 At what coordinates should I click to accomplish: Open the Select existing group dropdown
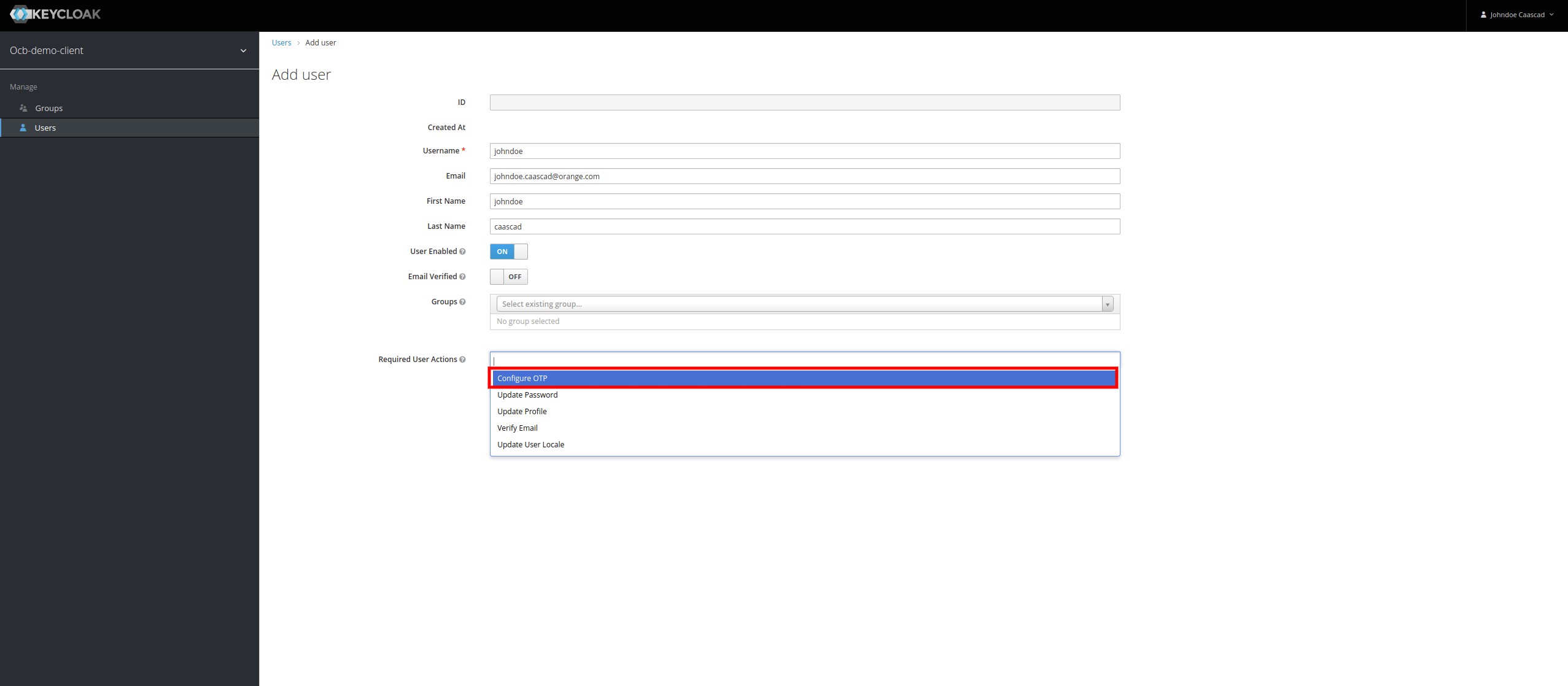click(x=805, y=304)
